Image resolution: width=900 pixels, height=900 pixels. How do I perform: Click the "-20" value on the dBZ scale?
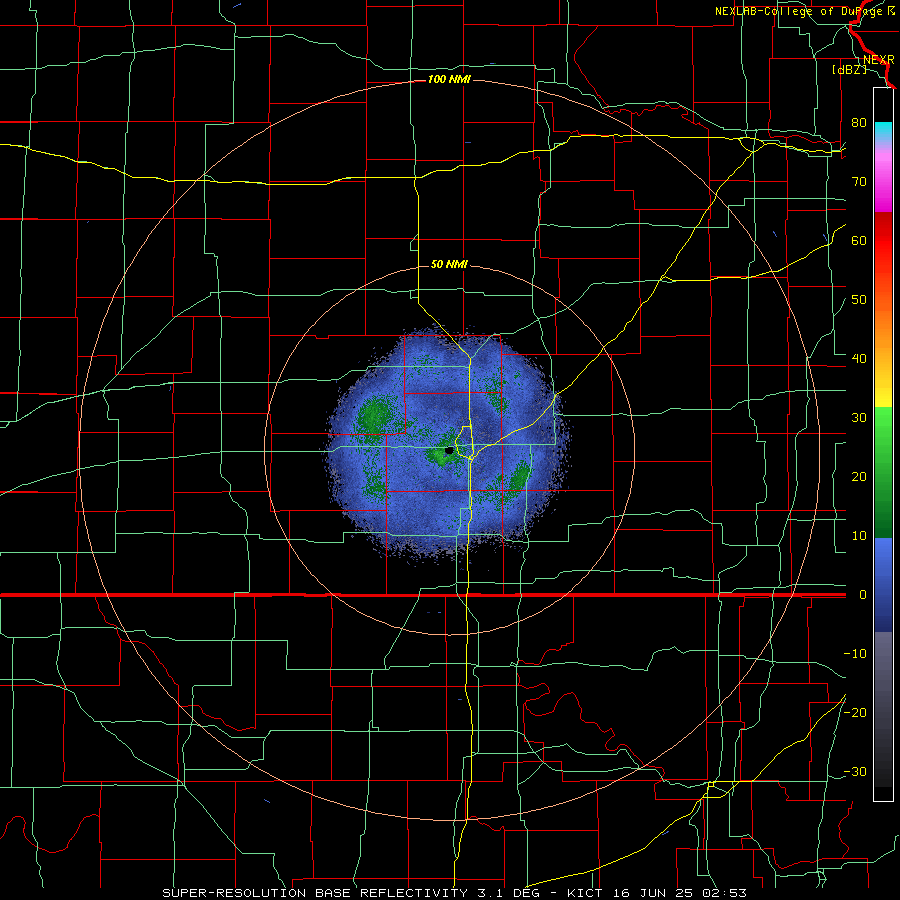855,712
